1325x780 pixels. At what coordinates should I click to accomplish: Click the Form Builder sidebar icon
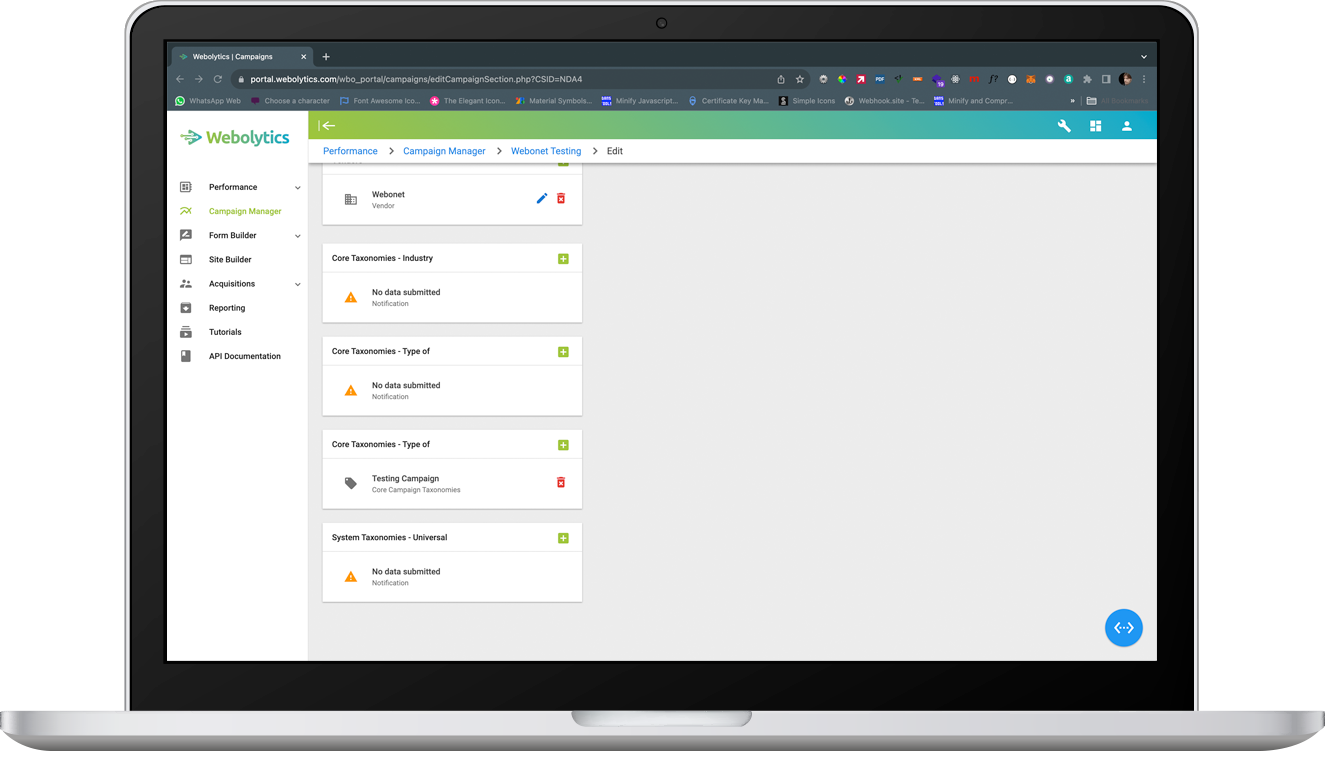185,235
